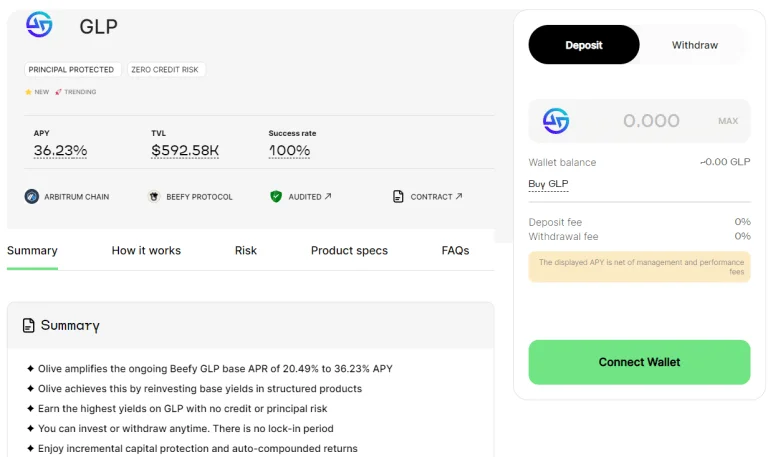The width and height of the screenshot is (773, 457).
Task: Click the GLP vault logo beside the title
Action: pos(39,24)
